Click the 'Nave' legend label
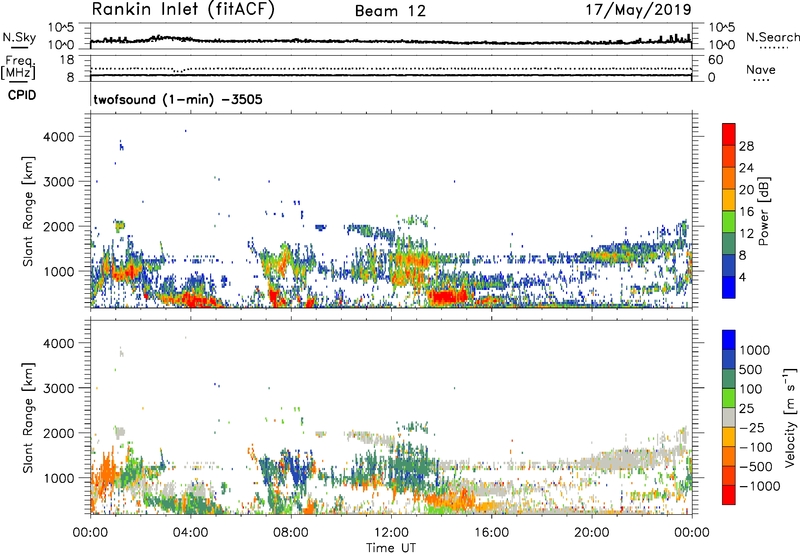This screenshot has height=554, width=800. tap(761, 70)
